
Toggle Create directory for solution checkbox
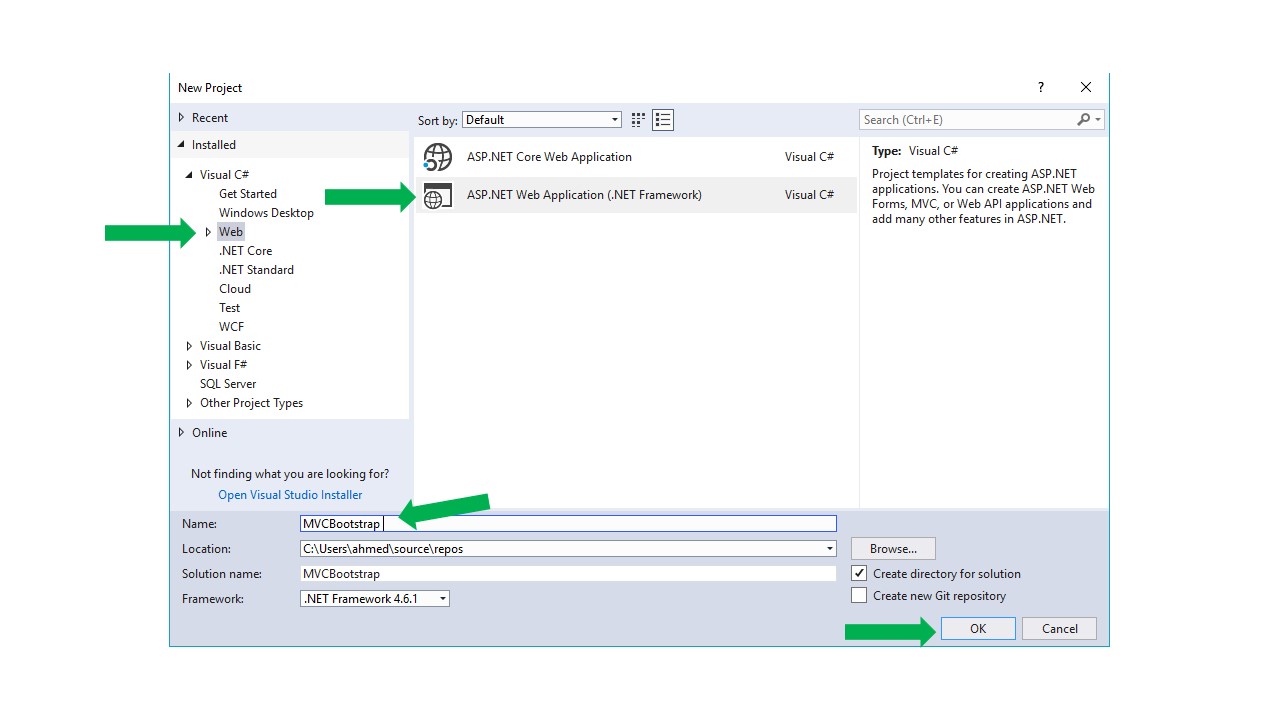click(x=859, y=574)
